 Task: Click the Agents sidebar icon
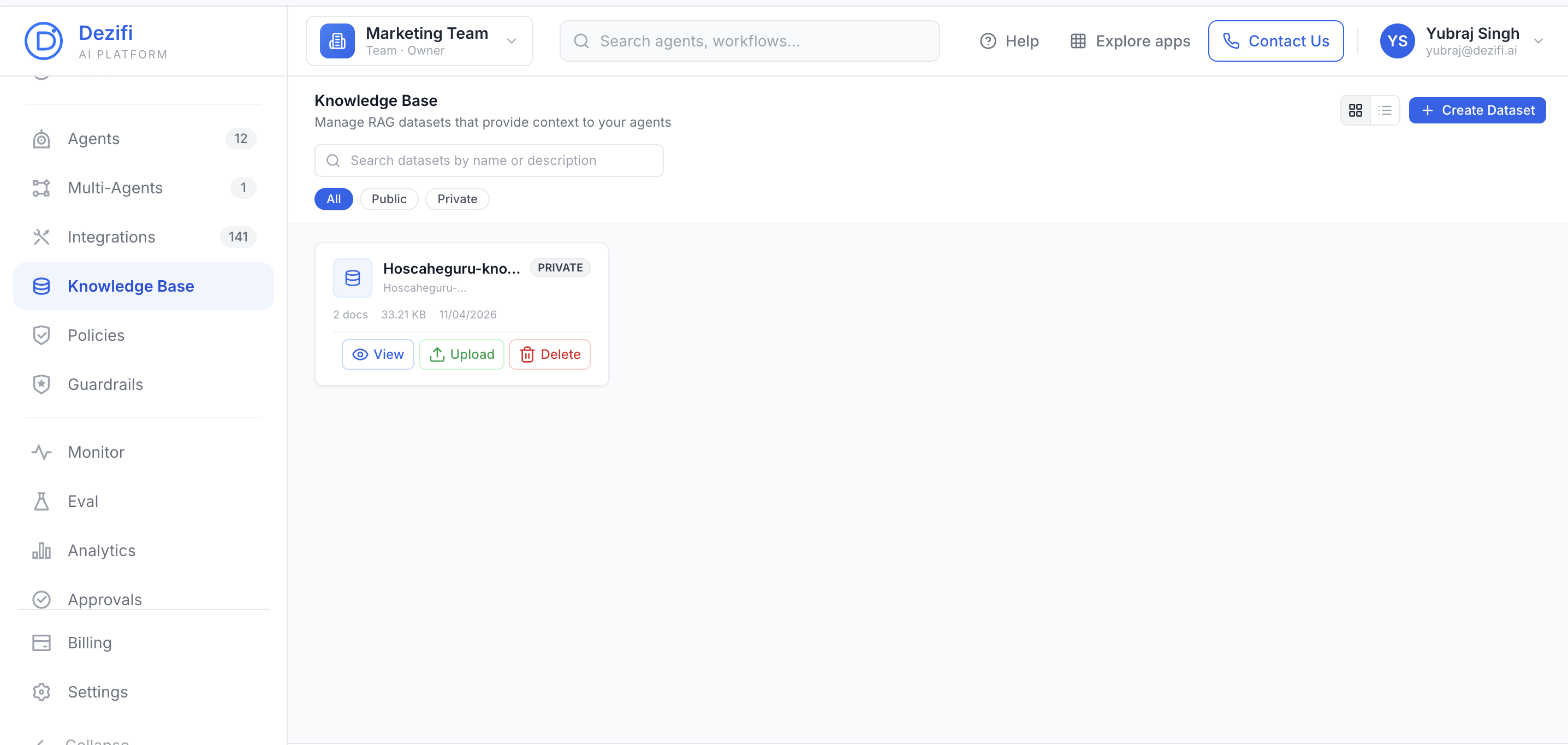pos(41,139)
